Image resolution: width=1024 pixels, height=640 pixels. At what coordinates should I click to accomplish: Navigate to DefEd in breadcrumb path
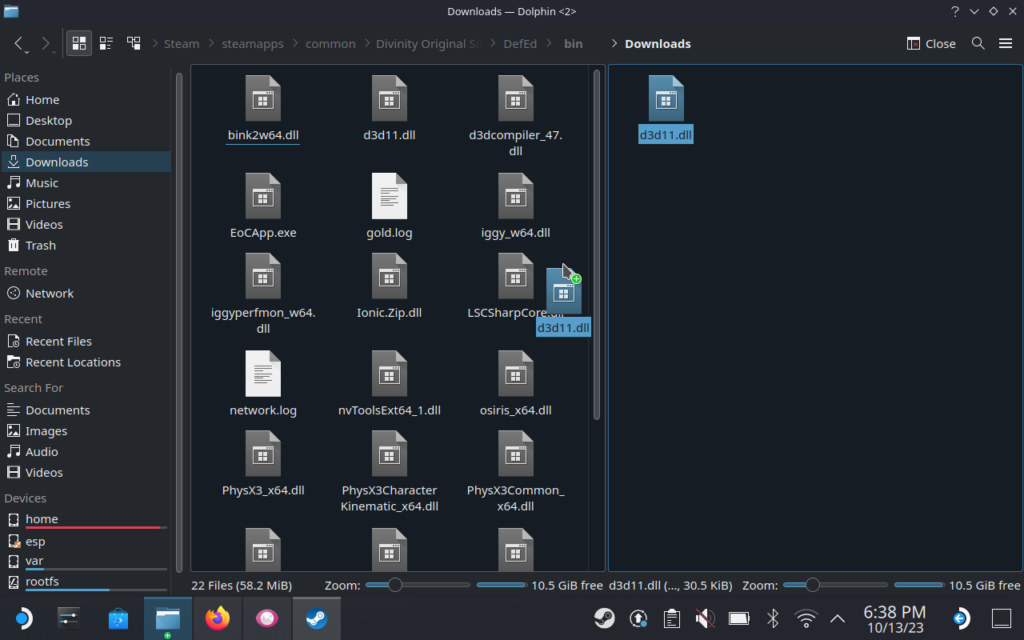[520, 44]
